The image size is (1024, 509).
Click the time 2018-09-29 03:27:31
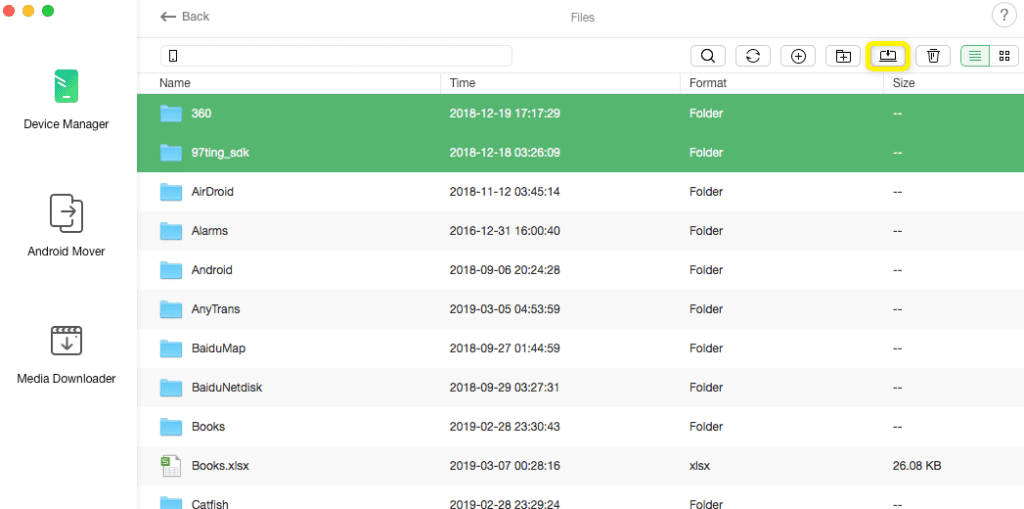[x=505, y=387]
